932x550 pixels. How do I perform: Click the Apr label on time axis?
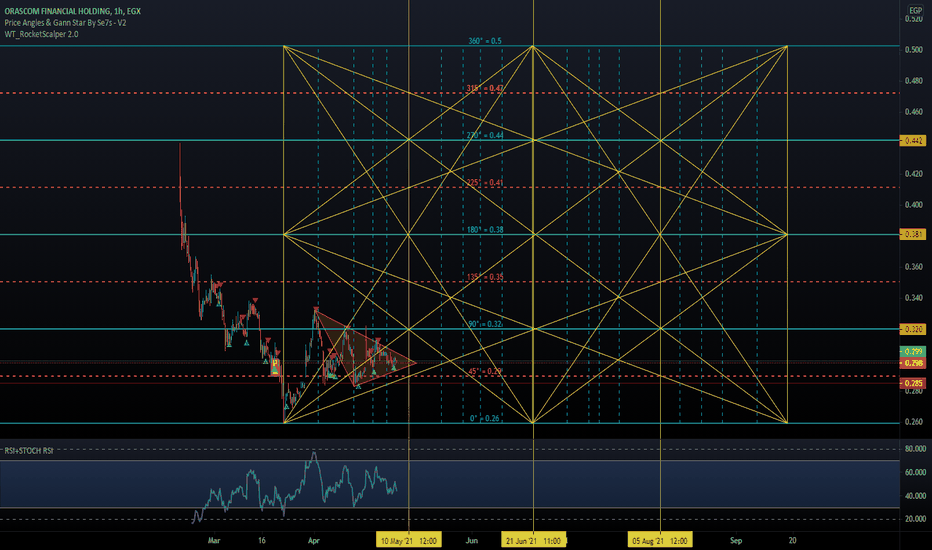[313, 540]
